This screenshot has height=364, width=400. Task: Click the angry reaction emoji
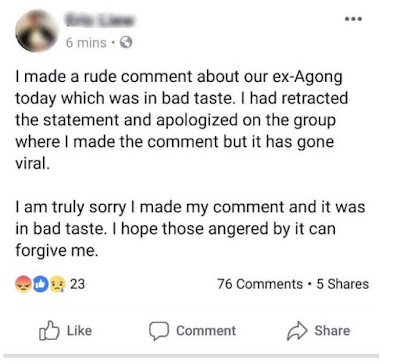click(23, 284)
